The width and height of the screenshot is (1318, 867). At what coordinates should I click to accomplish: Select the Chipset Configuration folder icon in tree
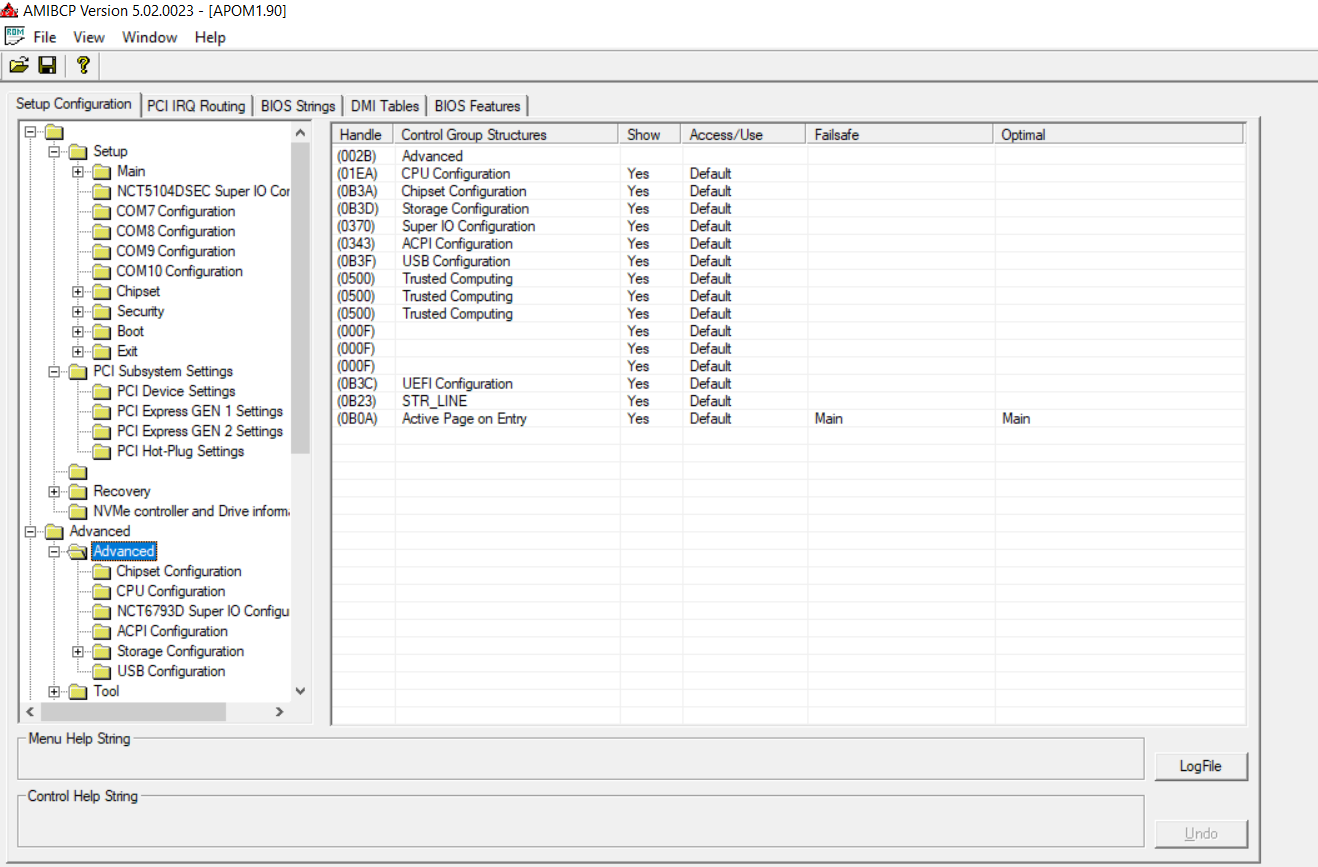point(101,572)
